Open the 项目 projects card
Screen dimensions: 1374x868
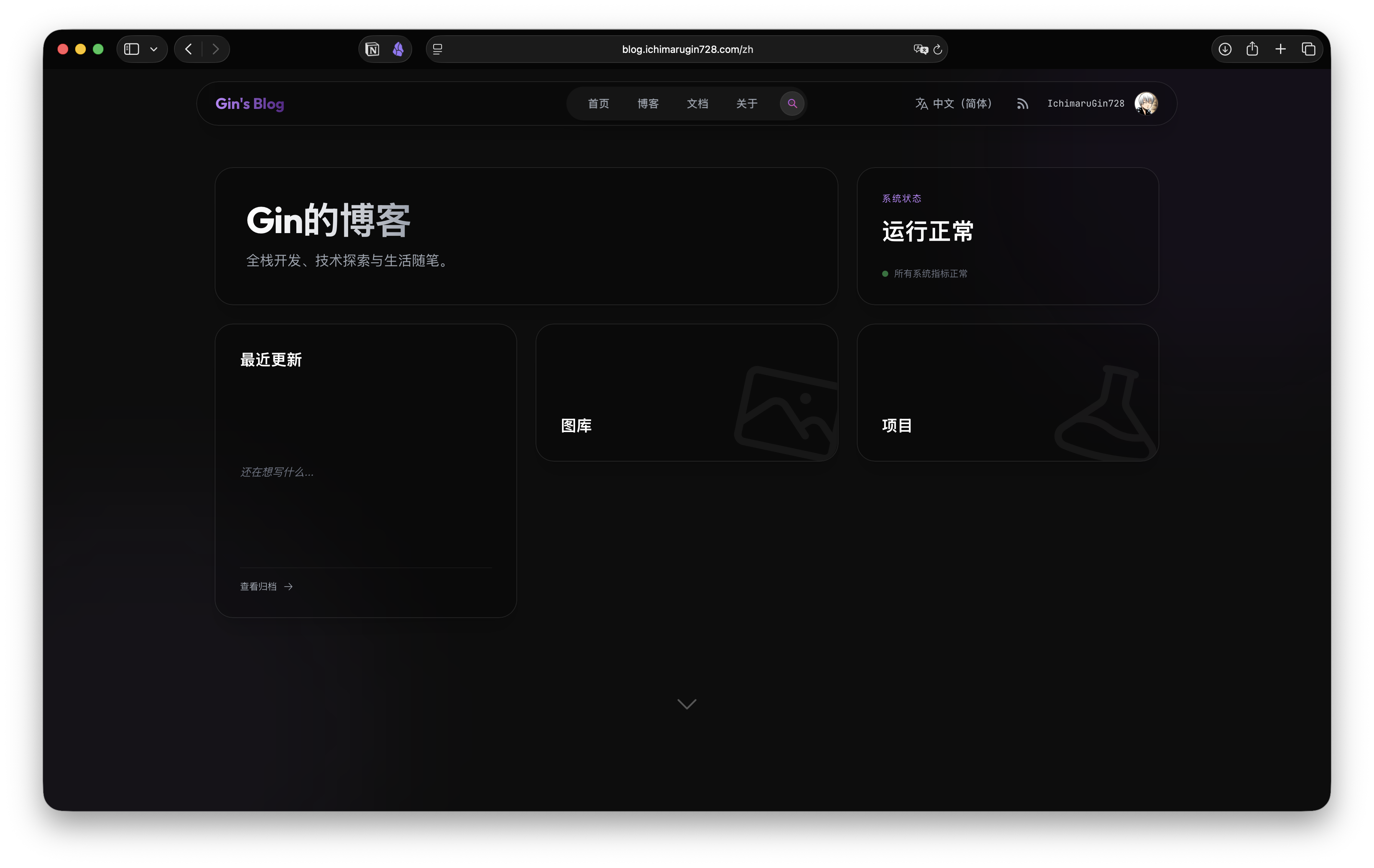click(1007, 393)
